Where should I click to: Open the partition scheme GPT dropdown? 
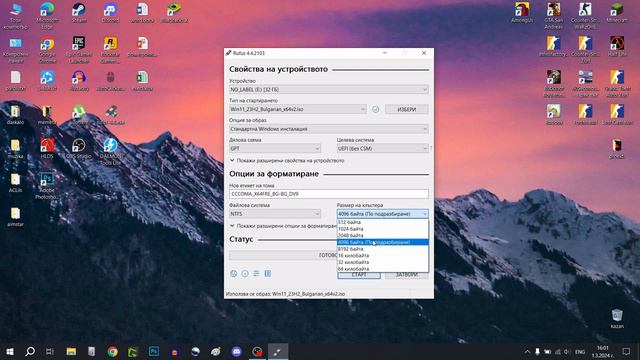[x=275, y=149]
